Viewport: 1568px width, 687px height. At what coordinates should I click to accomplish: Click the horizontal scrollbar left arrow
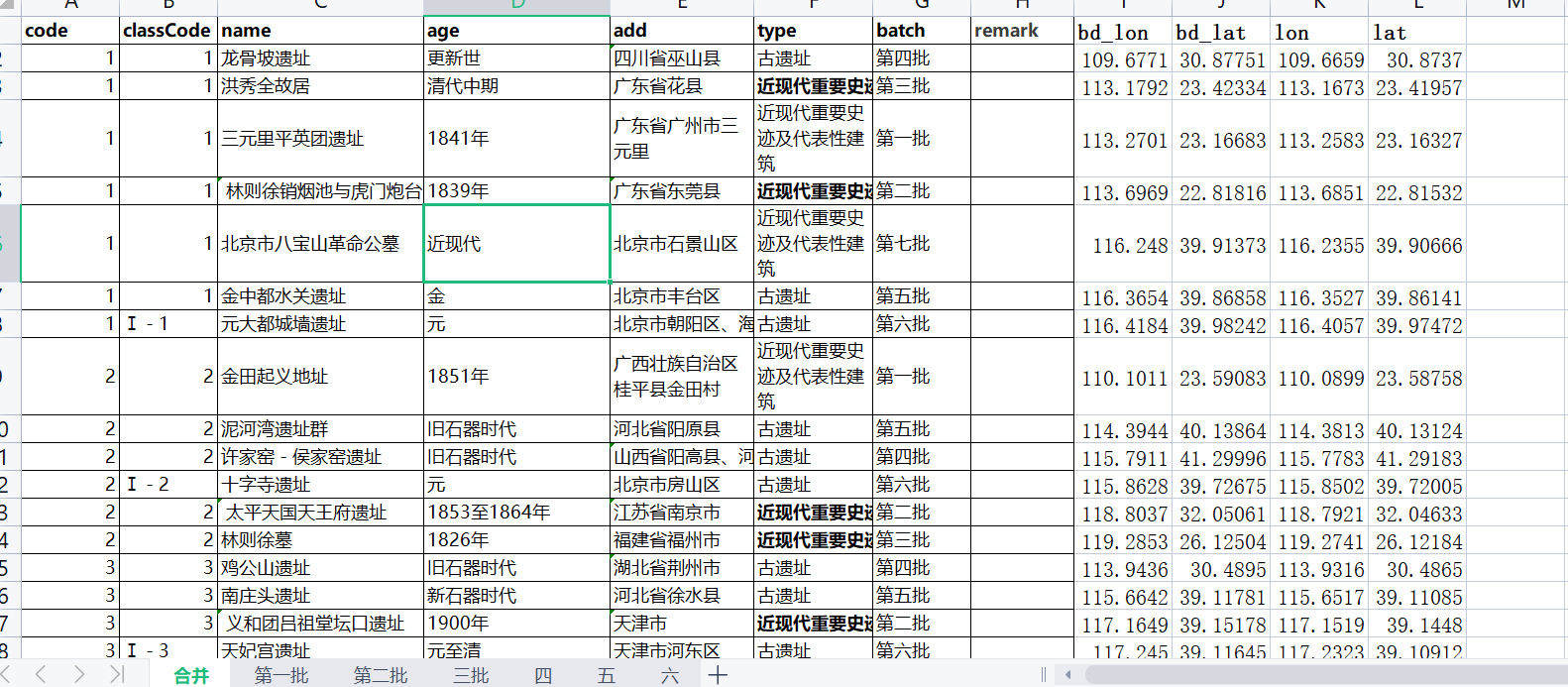[x=1067, y=675]
